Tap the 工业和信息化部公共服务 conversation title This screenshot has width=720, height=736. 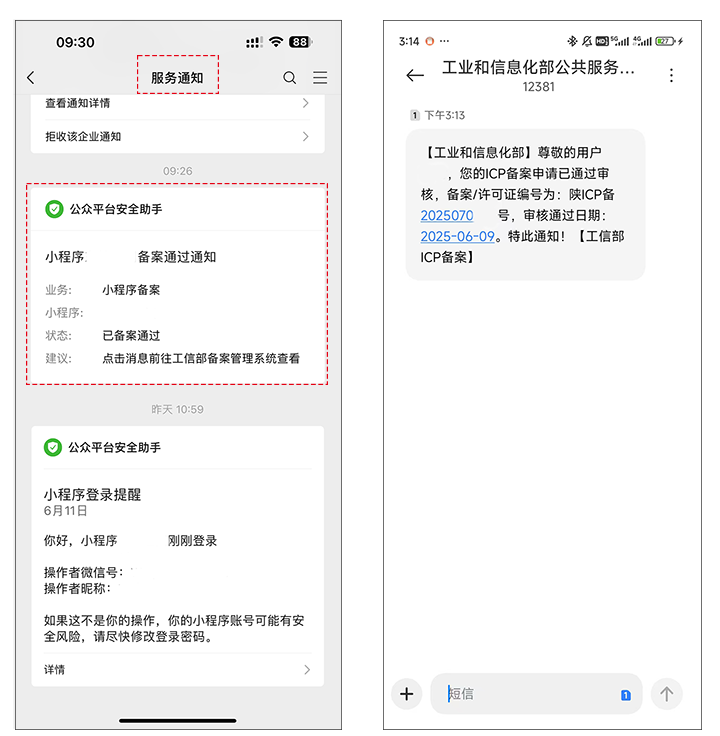pyautogui.click(x=538, y=68)
